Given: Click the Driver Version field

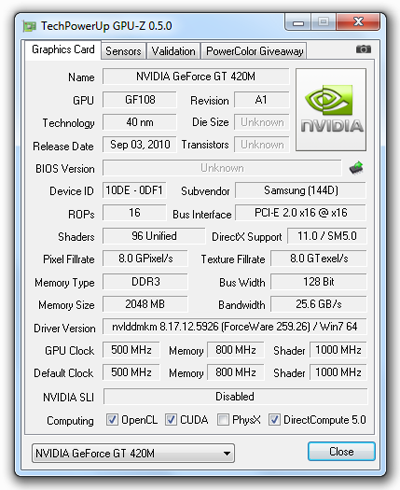Looking at the screenshot, I should click(x=234, y=327).
